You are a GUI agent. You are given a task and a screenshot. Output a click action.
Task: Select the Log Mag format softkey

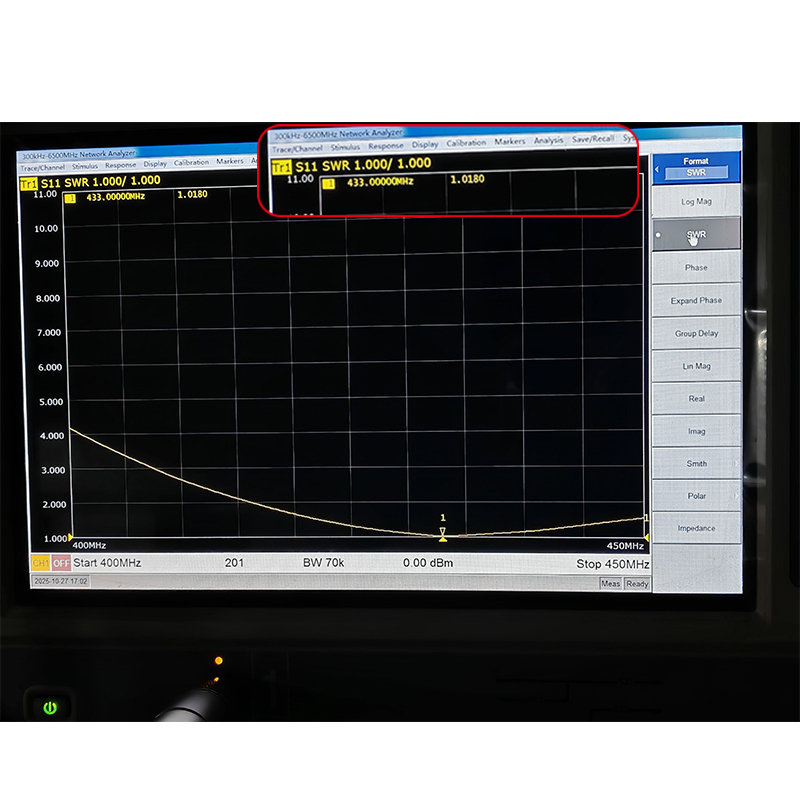tap(696, 202)
